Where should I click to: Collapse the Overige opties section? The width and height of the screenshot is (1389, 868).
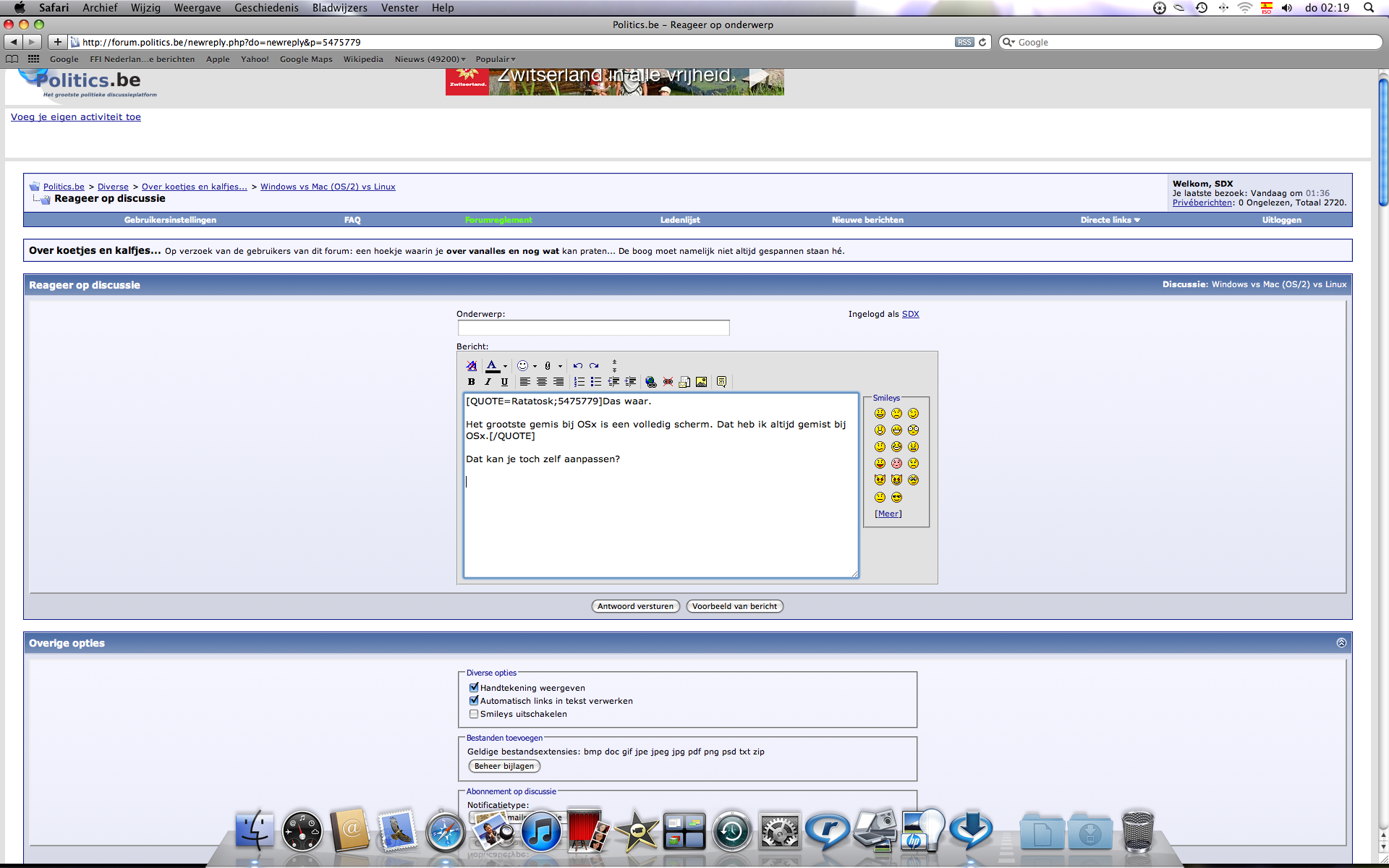pyautogui.click(x=1341, y=643)
